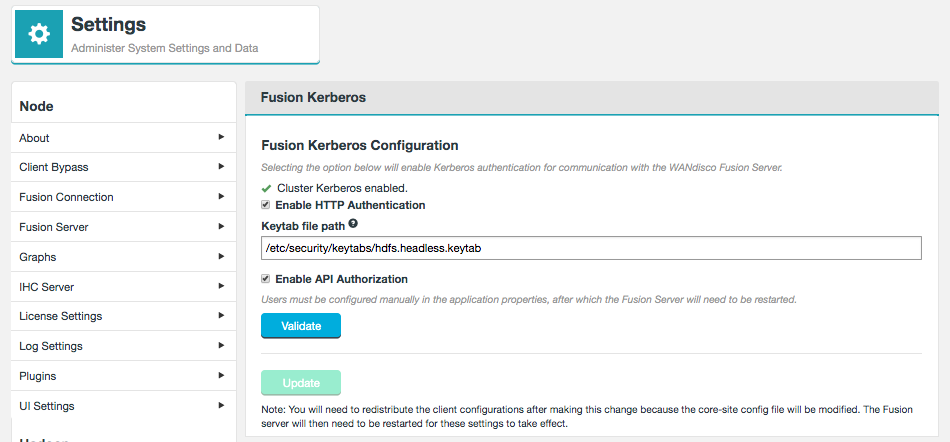Expand the Client Bypass arrow
950x442 pixels.
(222, 166)
